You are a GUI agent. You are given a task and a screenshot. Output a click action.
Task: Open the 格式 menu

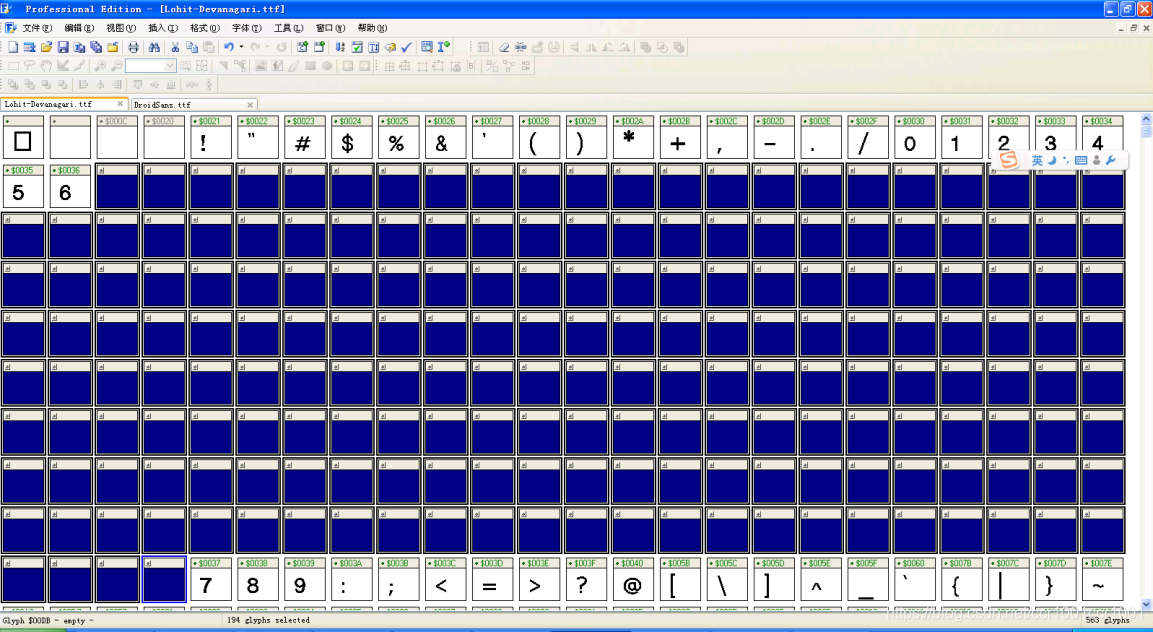pyautogui.click(x=204, y=28)
